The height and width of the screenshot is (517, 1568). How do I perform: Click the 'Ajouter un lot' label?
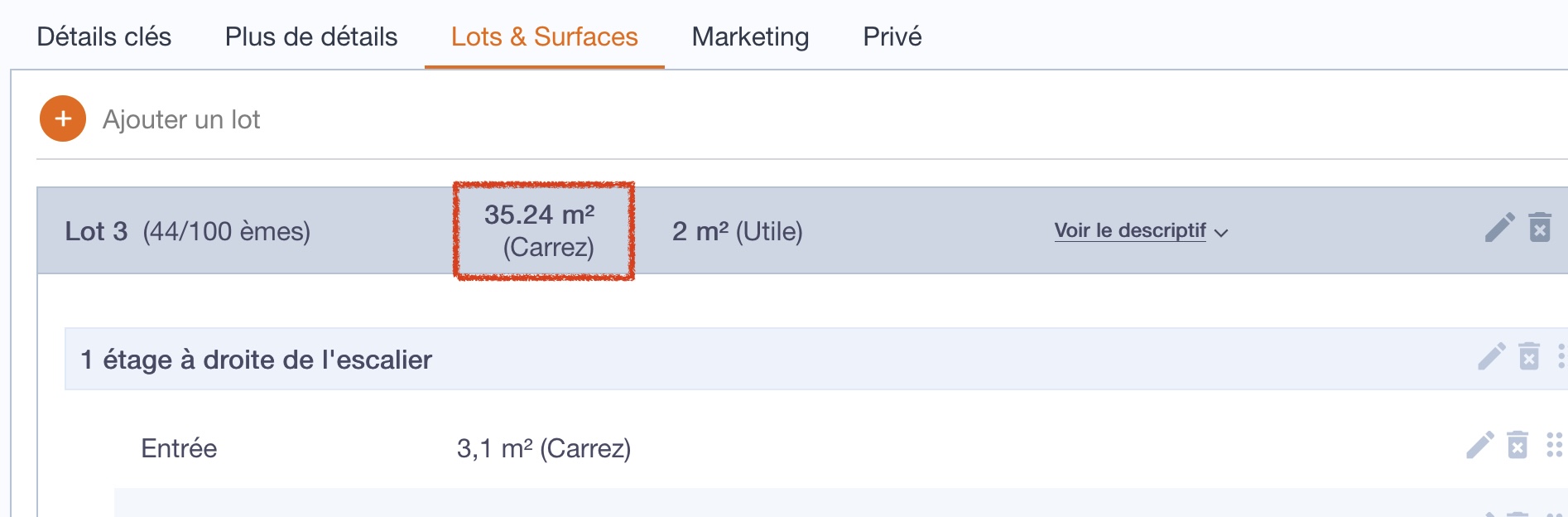point(181,119)
